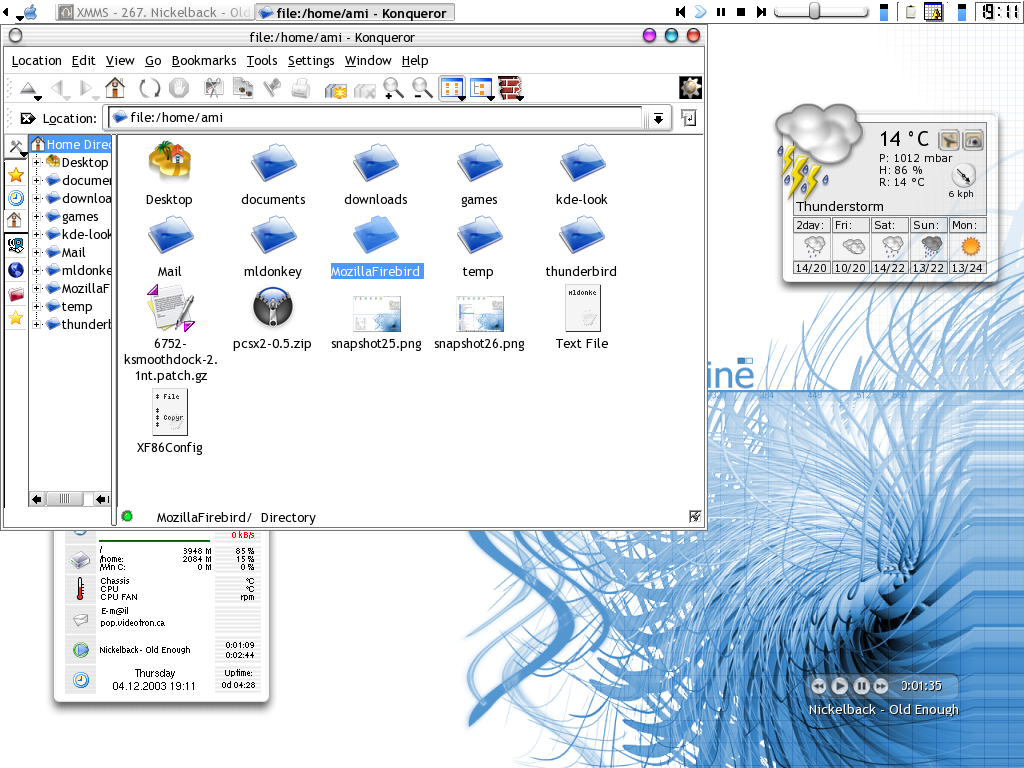
Task: Show Home Directory sidebar panel
Action: (x=16, y=220)
